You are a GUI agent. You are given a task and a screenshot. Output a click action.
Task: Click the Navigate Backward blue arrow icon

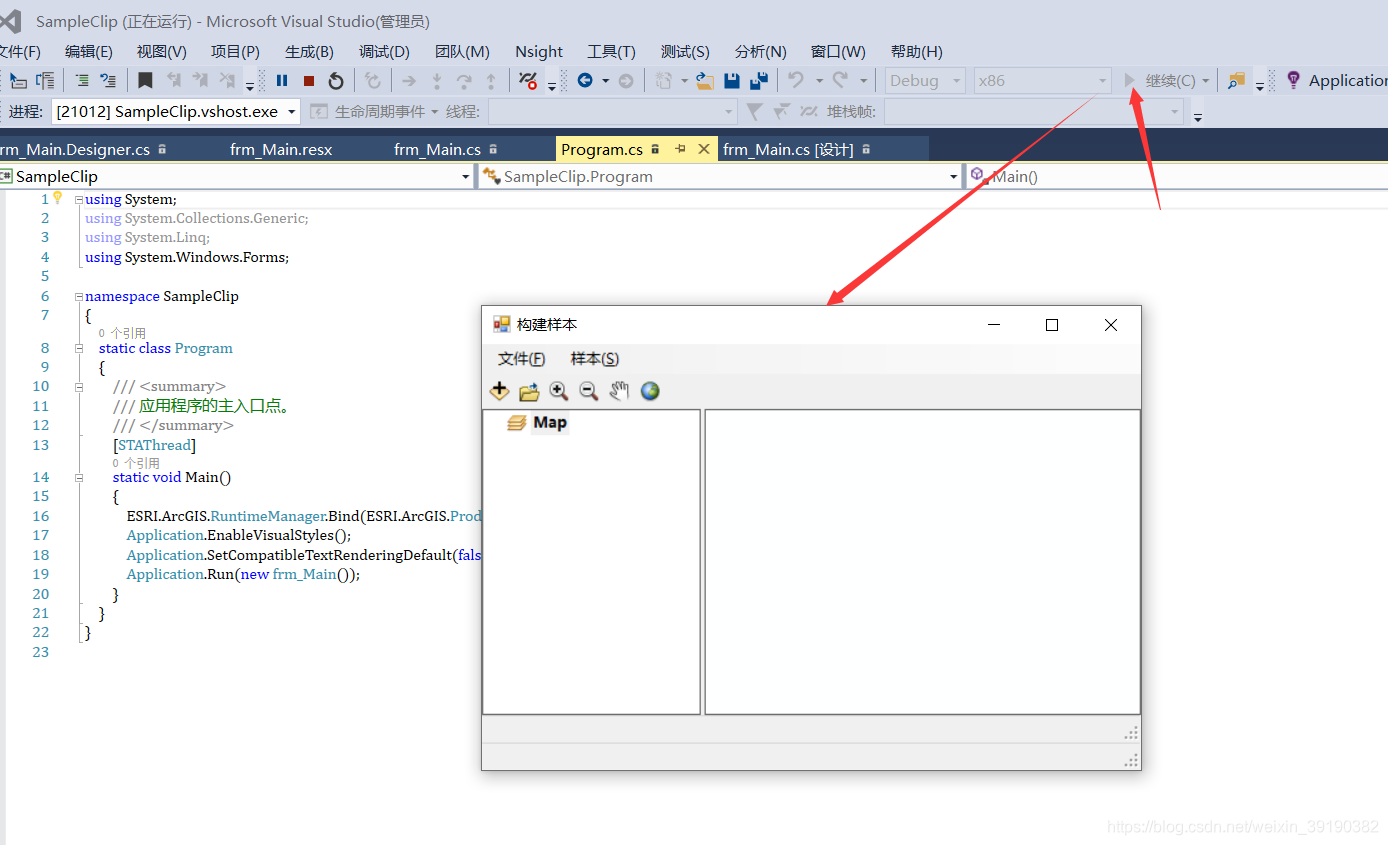click(x=585, y=81)
